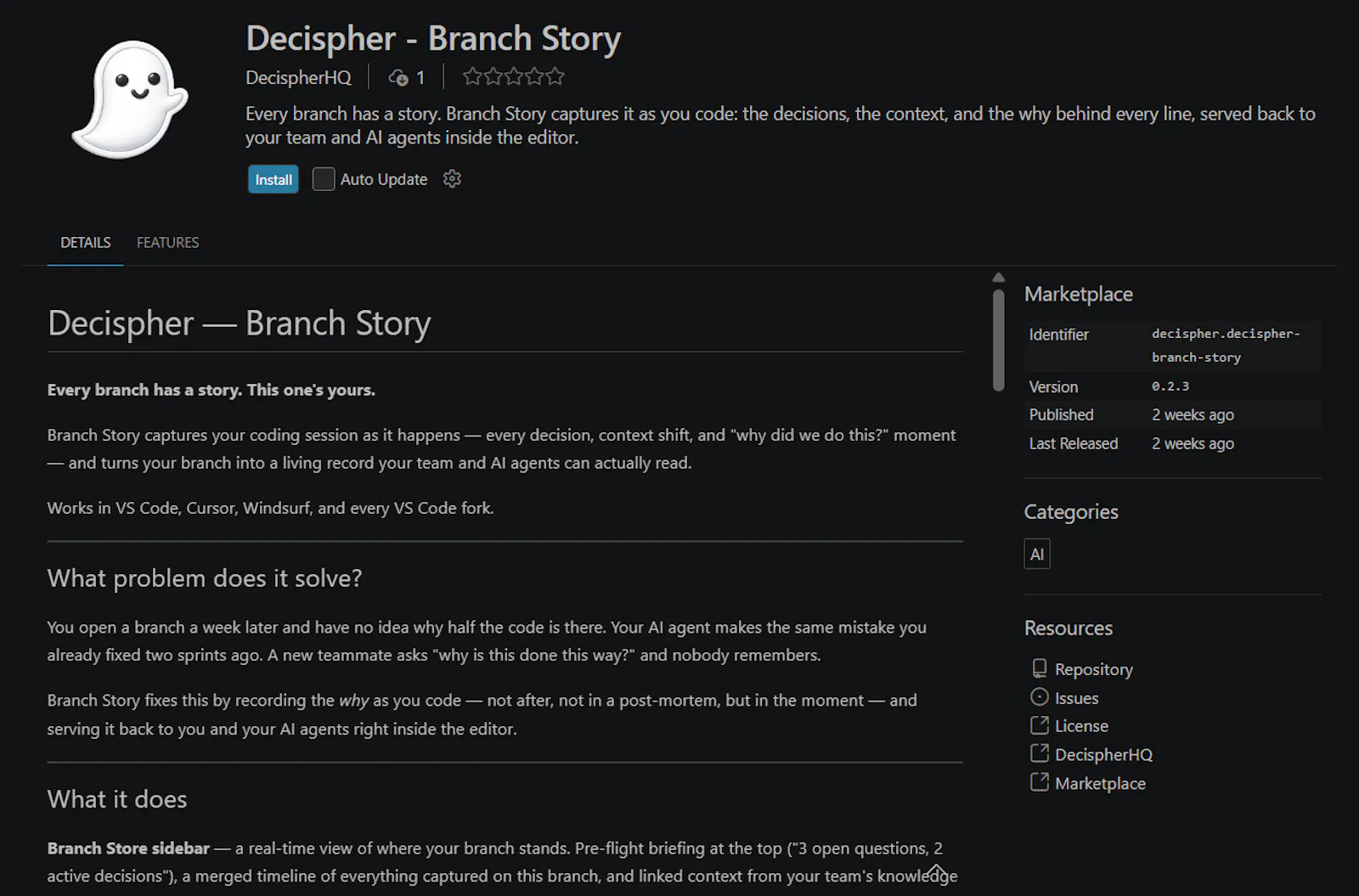
Task: Click the Install button
Action: point(273,179)
